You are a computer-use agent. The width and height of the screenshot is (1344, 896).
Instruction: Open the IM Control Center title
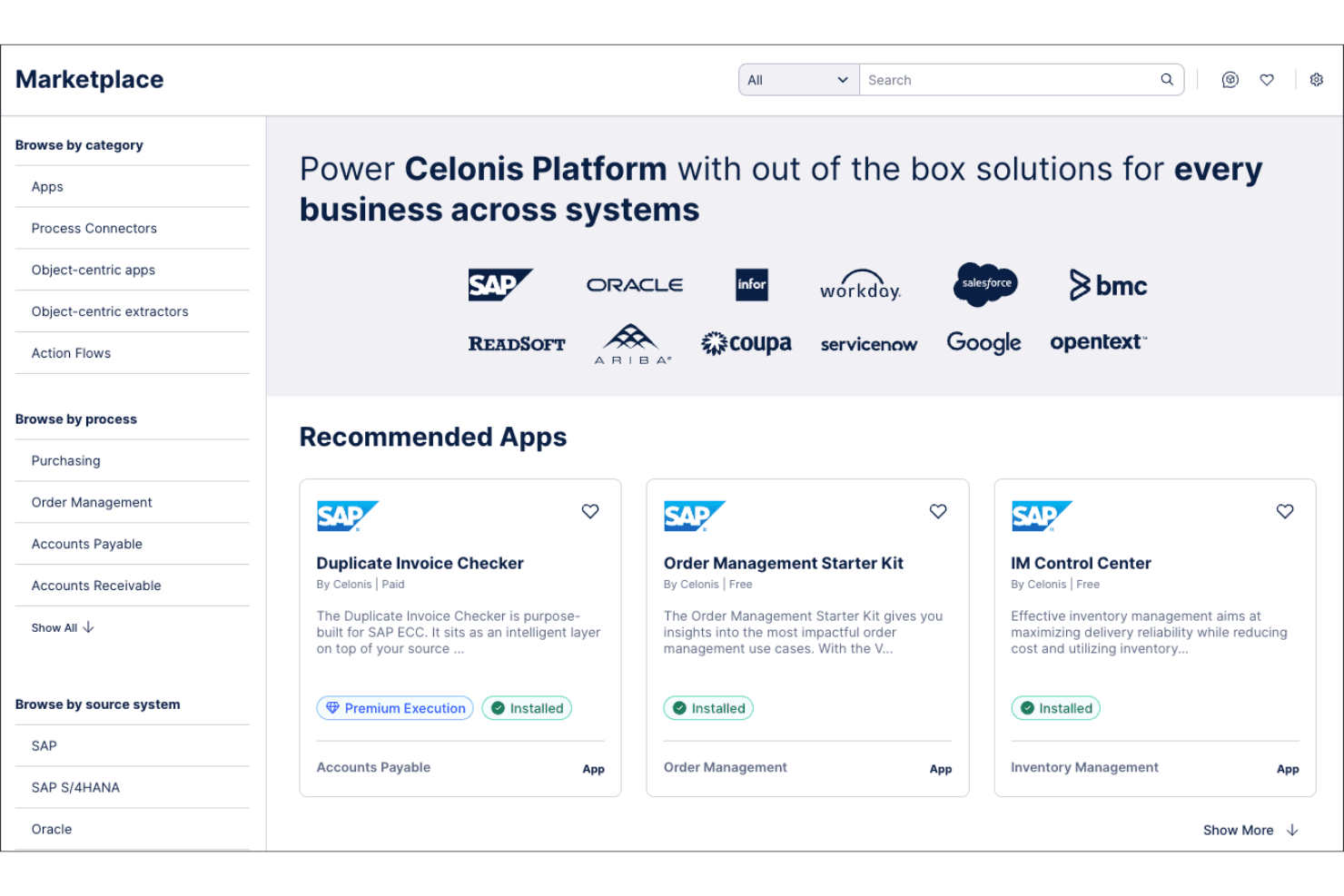point(1081,563)
